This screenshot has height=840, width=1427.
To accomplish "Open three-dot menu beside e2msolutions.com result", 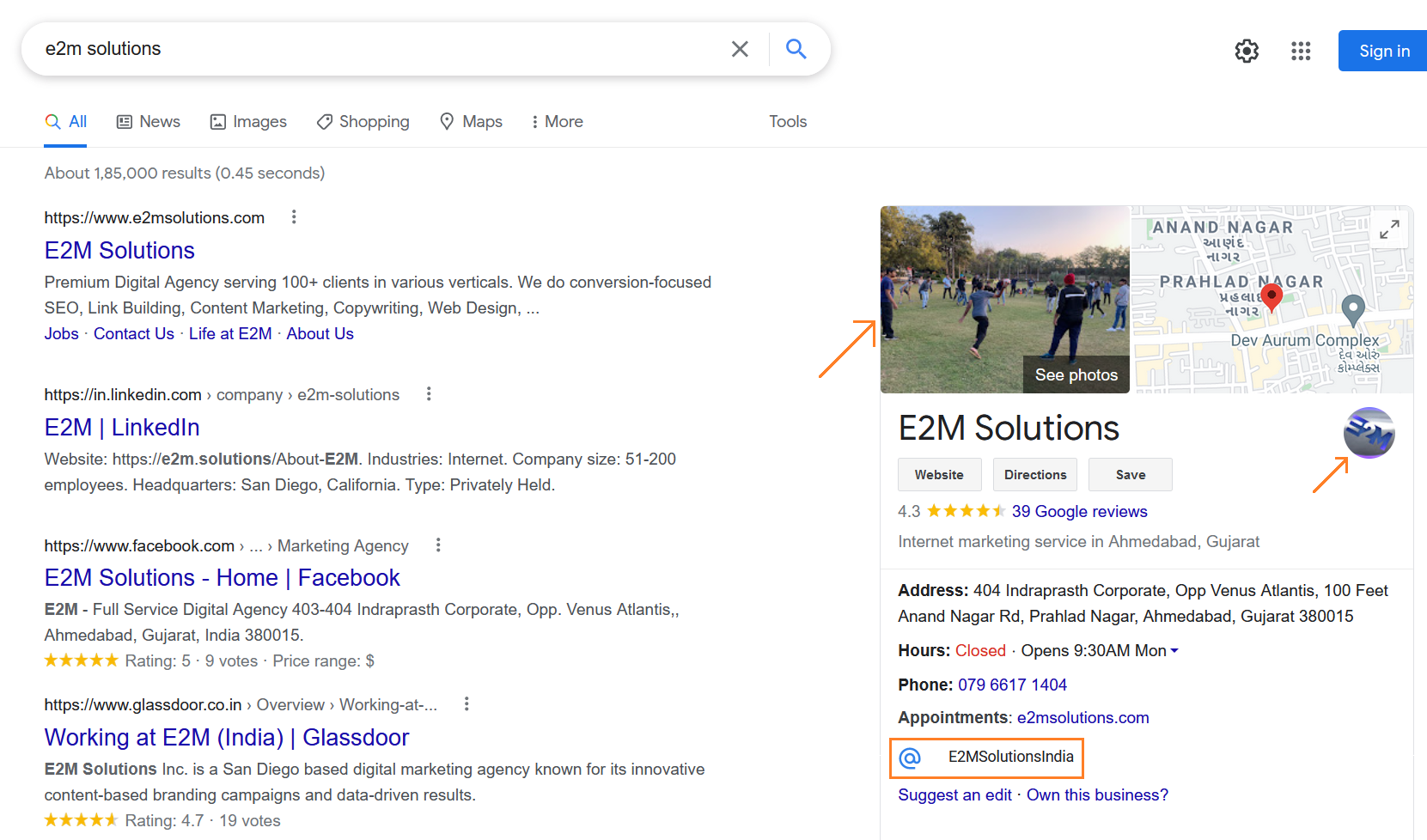I will click(294, 216).
